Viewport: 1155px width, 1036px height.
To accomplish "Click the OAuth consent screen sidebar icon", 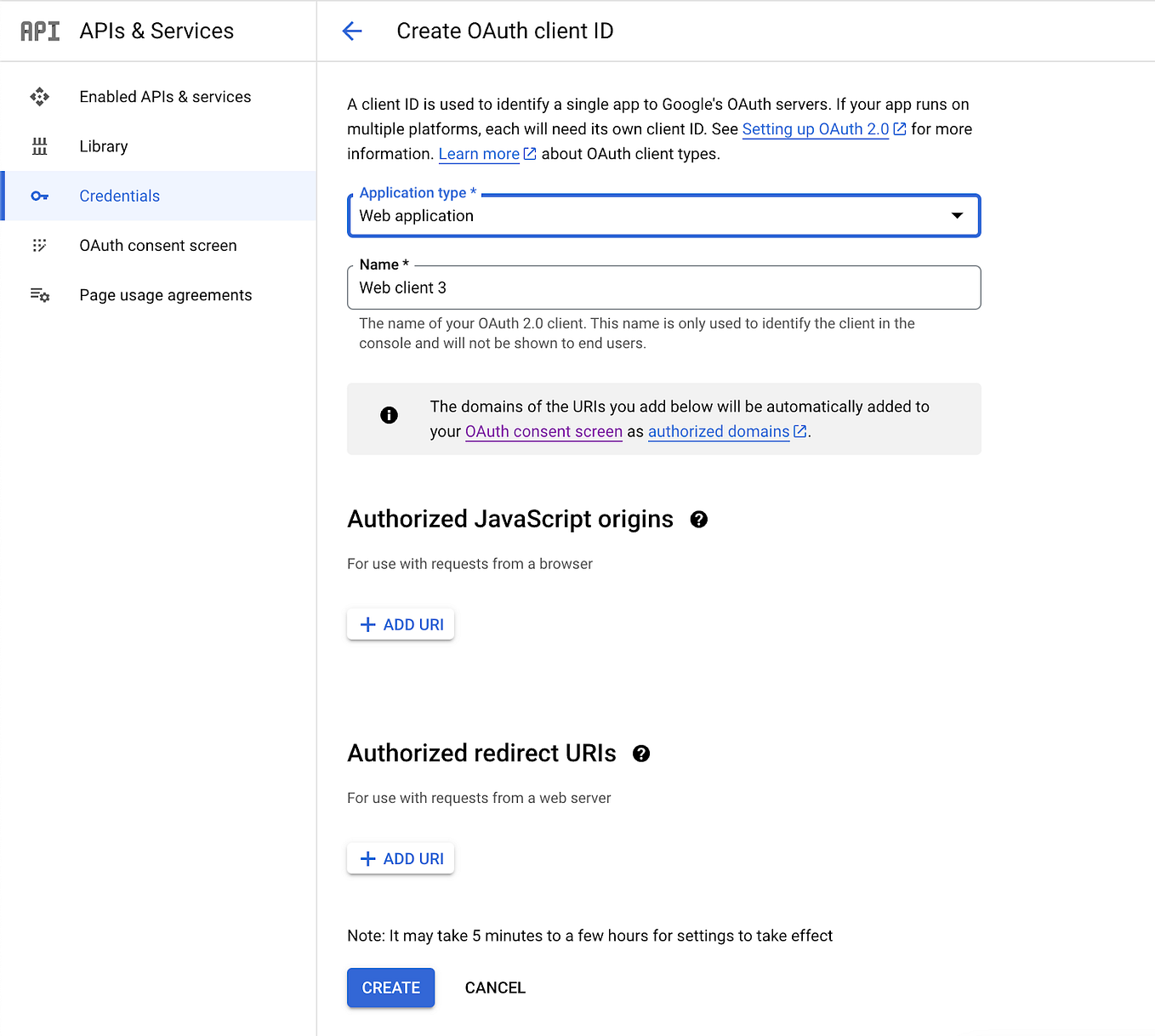I will (39, 245).
